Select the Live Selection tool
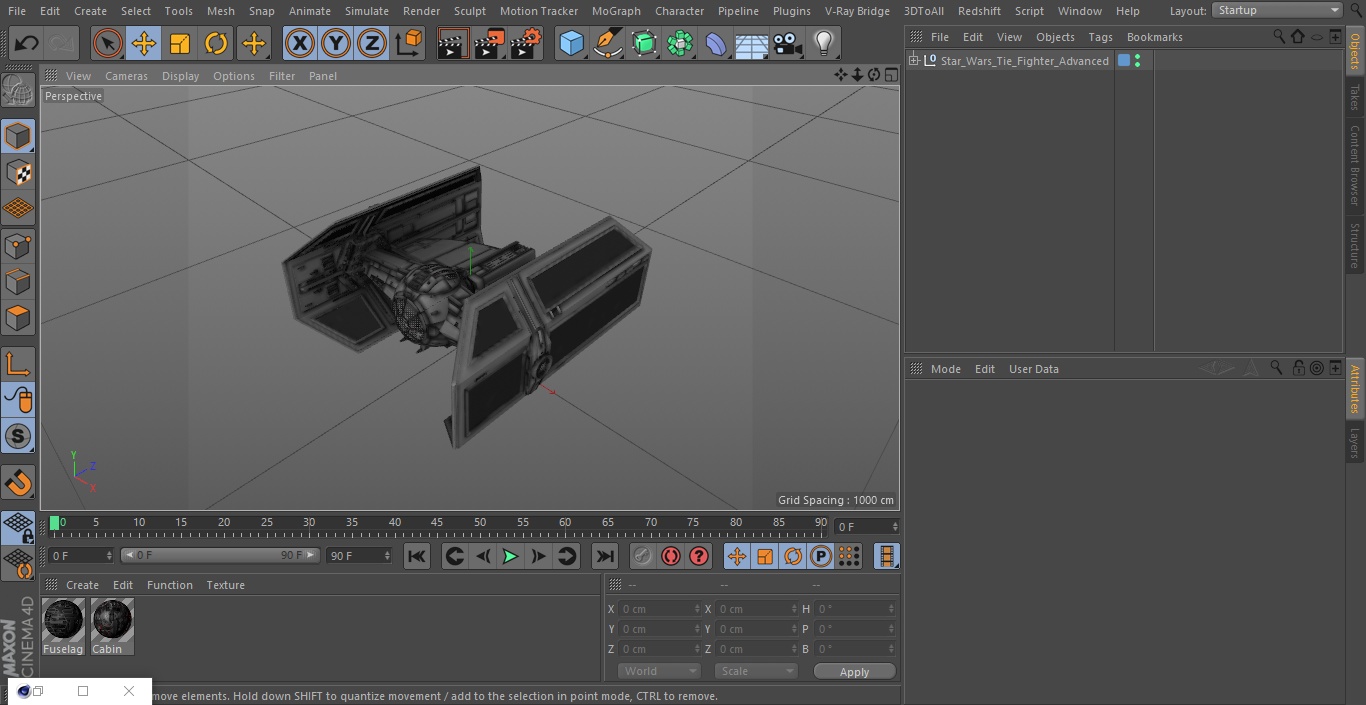Image resolution: width=1366 pixels, height=705 pixels. click(107, 43)
